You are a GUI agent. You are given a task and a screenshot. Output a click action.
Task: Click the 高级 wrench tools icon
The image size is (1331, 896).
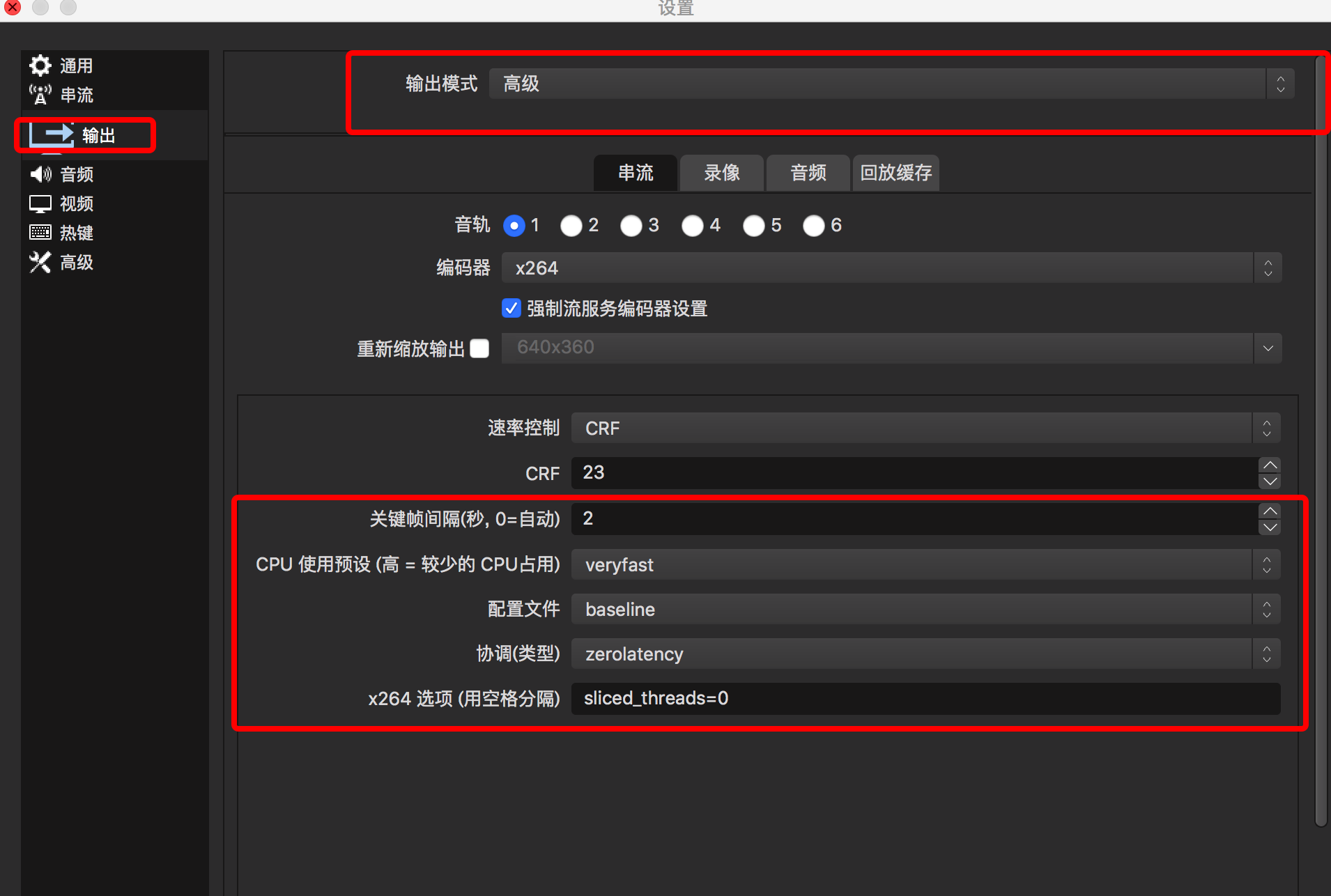coord(40,262)
